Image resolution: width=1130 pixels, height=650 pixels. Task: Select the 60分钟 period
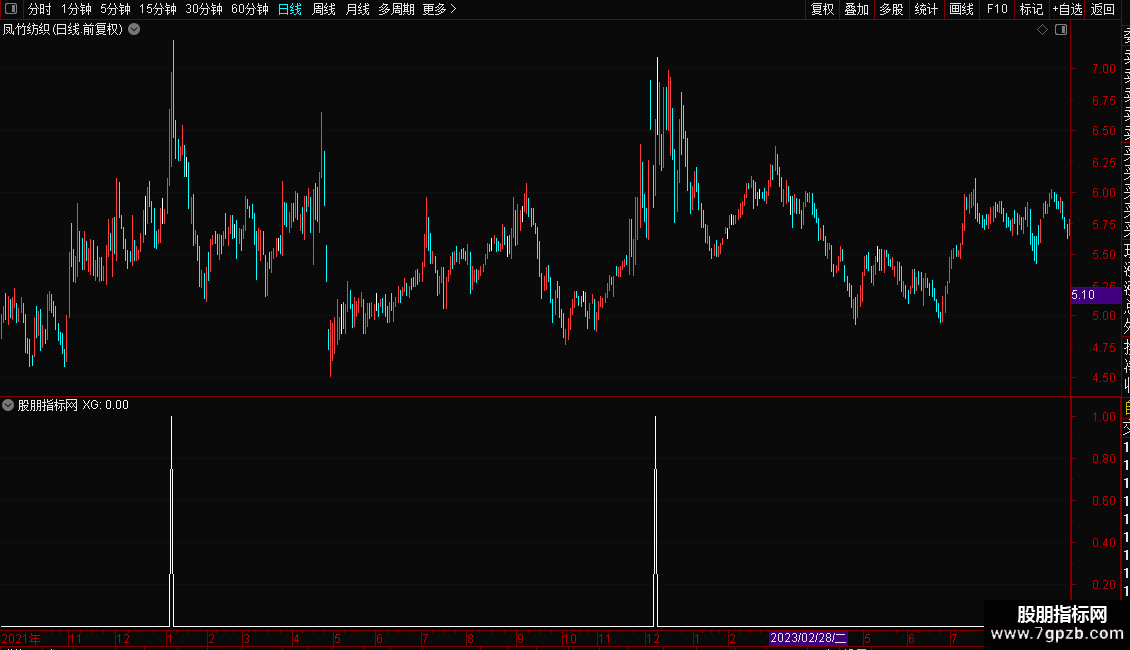250,9
